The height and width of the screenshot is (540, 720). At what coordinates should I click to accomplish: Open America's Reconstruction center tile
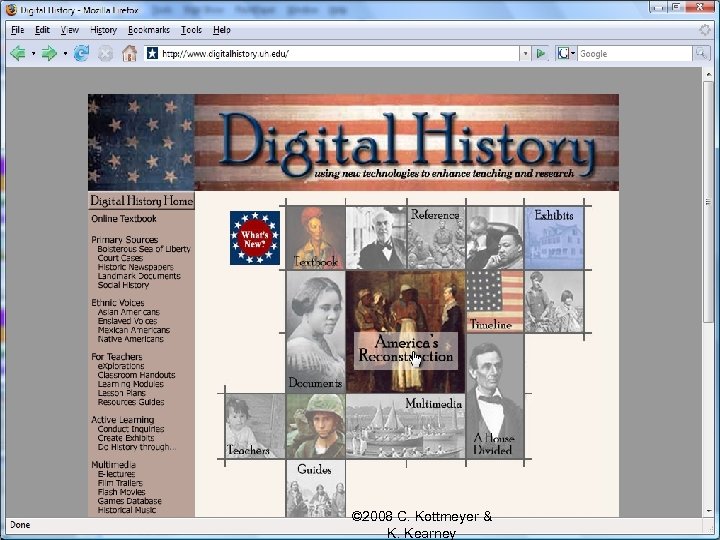pyautogui.click(x=405, y=332)
